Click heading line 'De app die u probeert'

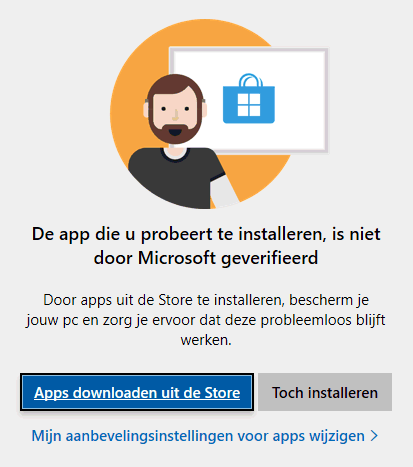(x=84, y=234)
